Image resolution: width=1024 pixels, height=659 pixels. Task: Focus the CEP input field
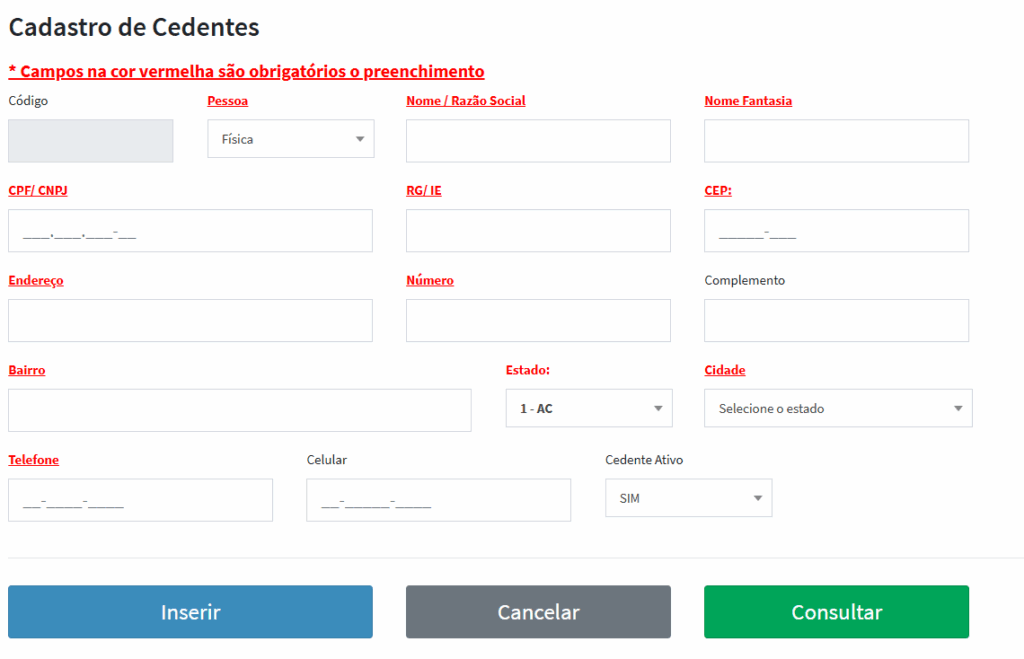pyautogui.click(x=836, y=231)
